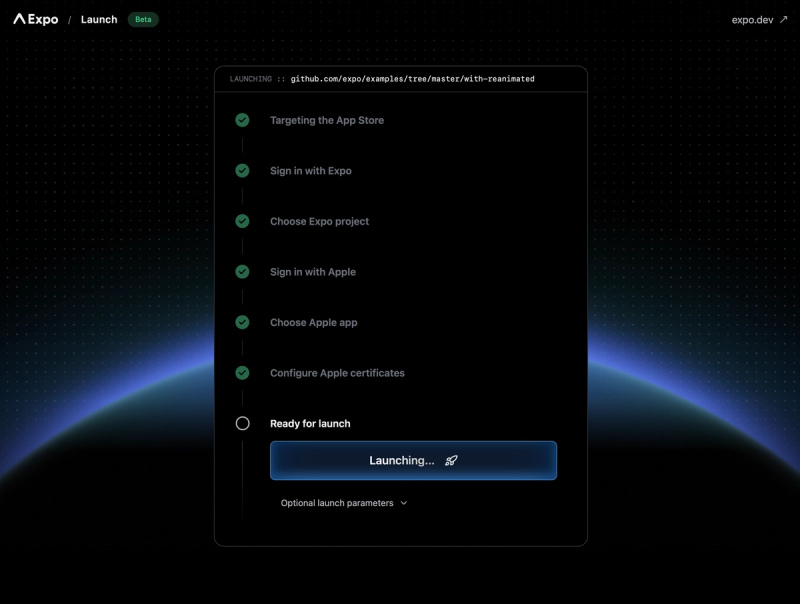Click the checkmark beside Sign in with Expo
Image resolution: width=800 pixels, height=604 pixels.
242,170
